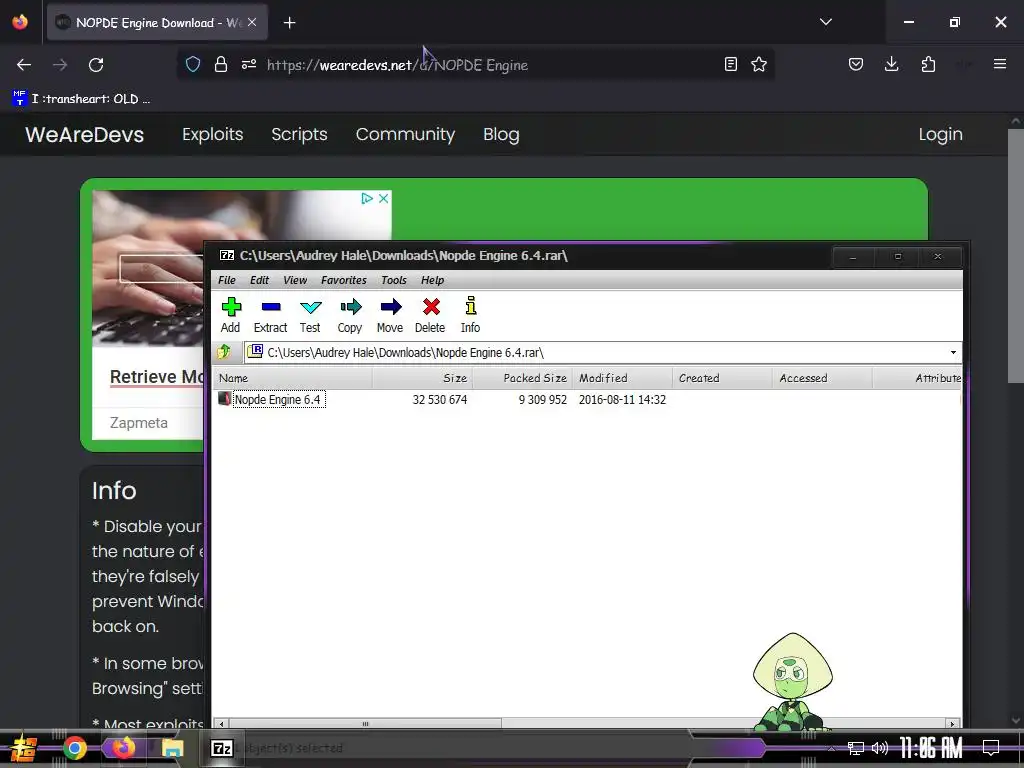
Task: Launch Chrome from the taskbar
Action: pos(74,748)
